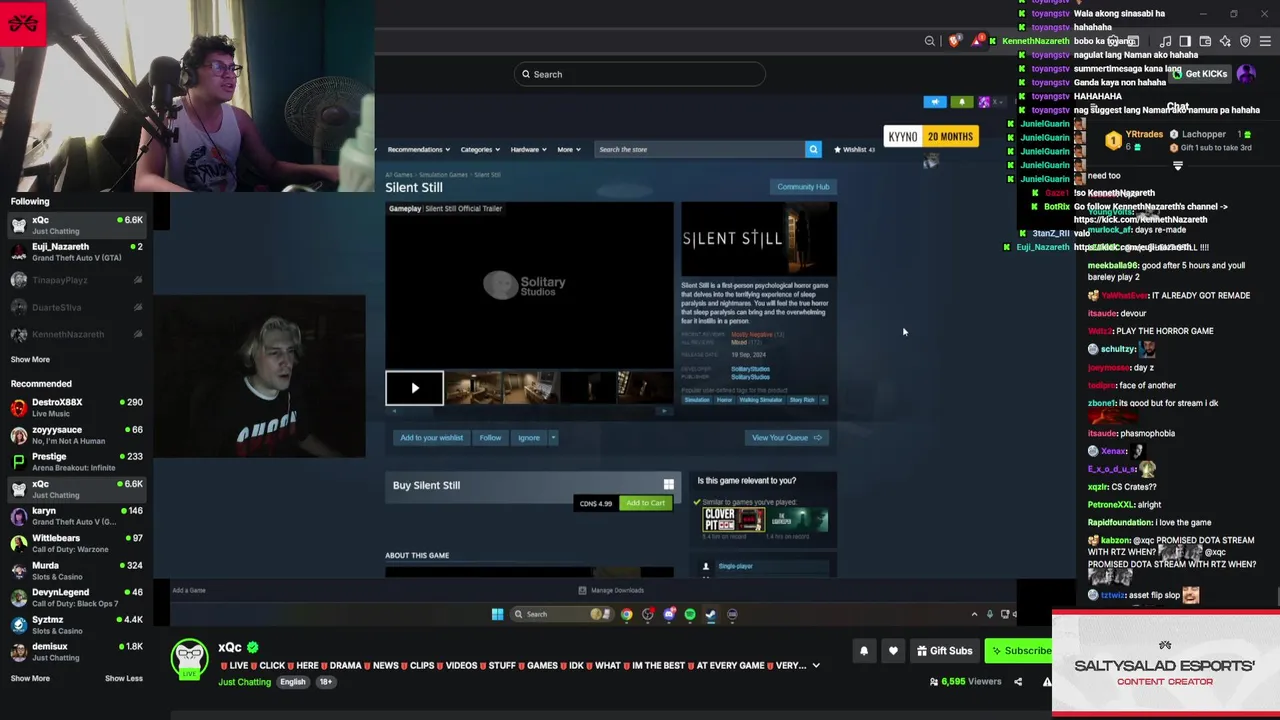Click the Ignore button on Steam page
Viewport: 1280px width, 720px height.
[529, 437]
